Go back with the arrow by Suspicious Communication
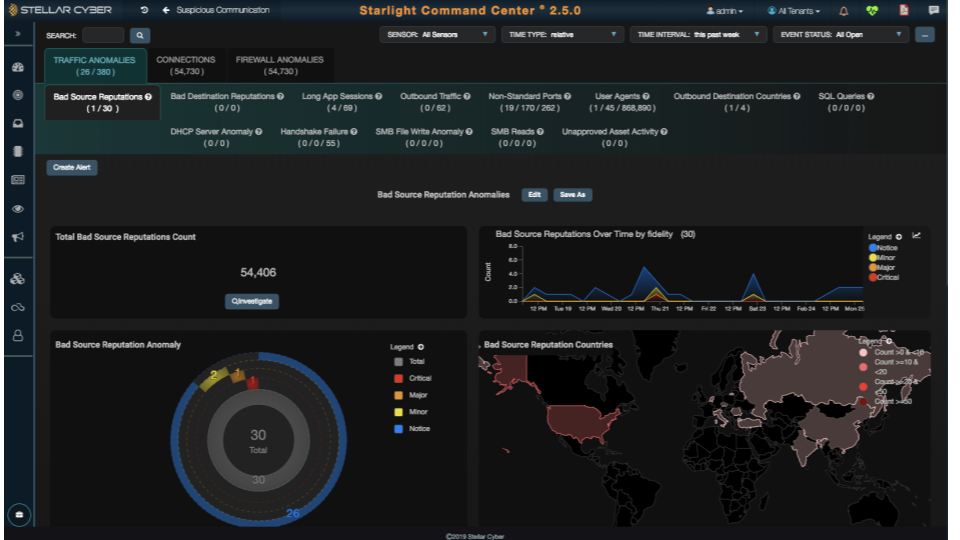Screen dimensions: 960x540 [x=166, y=10]
